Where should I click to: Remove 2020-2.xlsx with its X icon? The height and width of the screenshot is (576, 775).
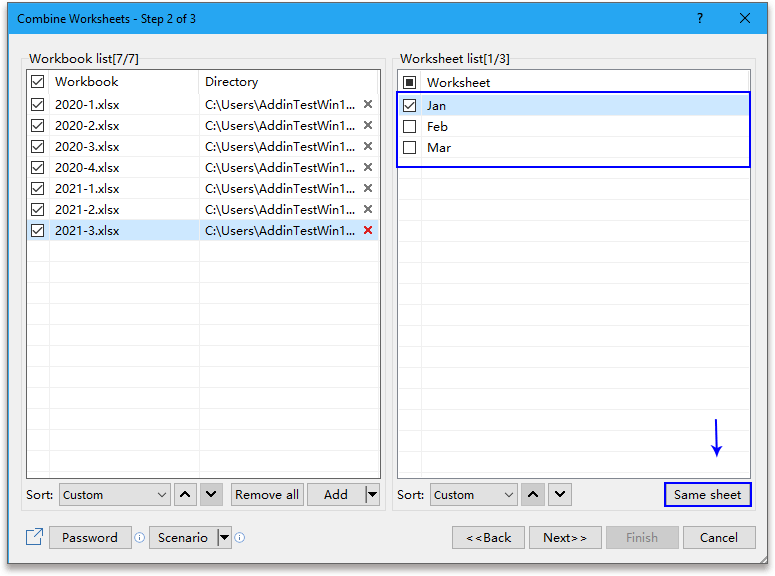pos(368,125)
